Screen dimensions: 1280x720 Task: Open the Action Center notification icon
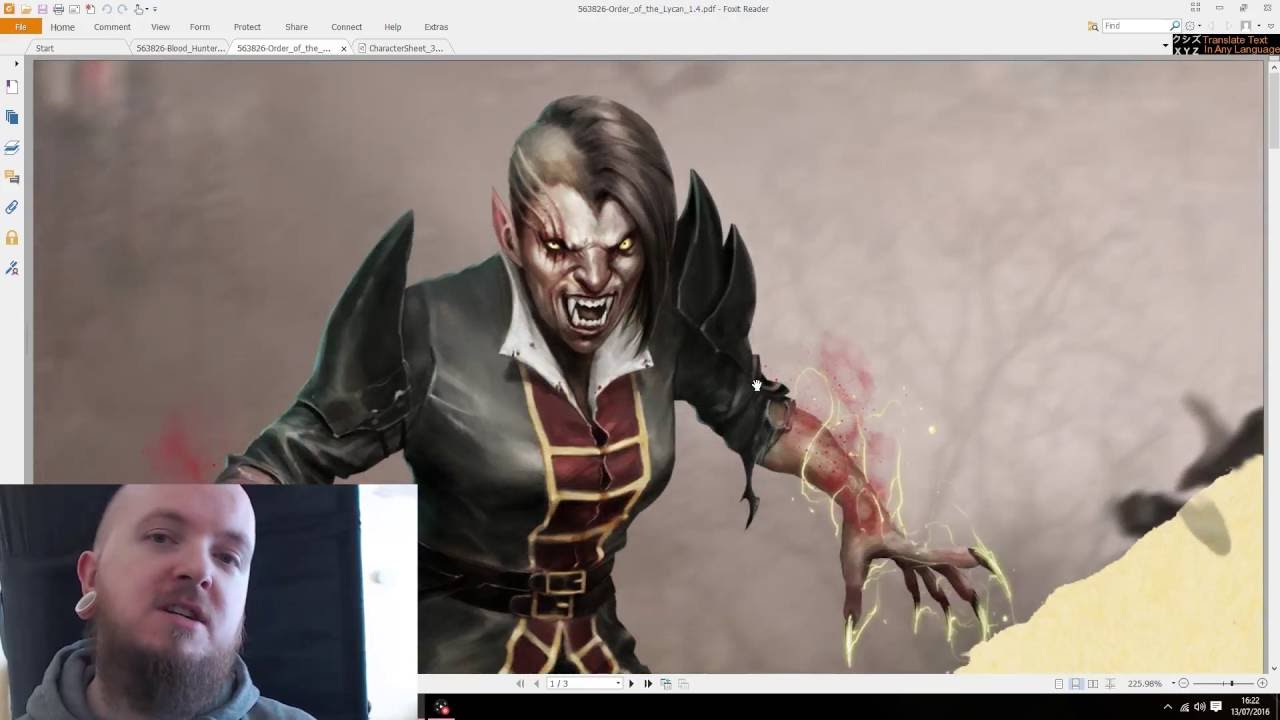[1217, 707]
